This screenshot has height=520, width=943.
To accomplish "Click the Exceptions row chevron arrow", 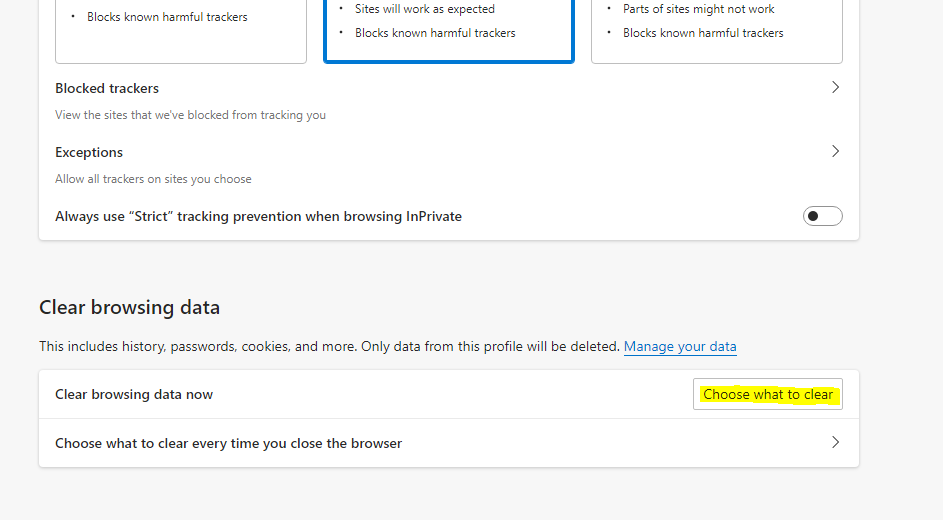I will tap(835, 151).
